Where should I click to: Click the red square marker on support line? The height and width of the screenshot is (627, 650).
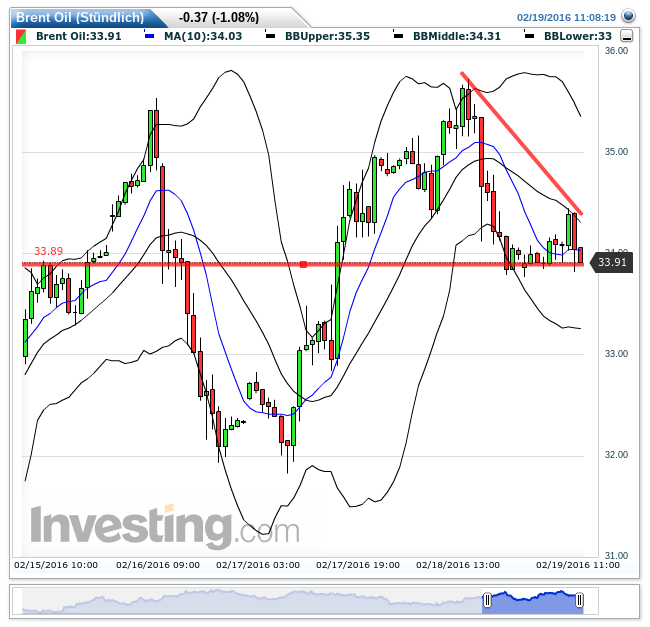point(303,264)
